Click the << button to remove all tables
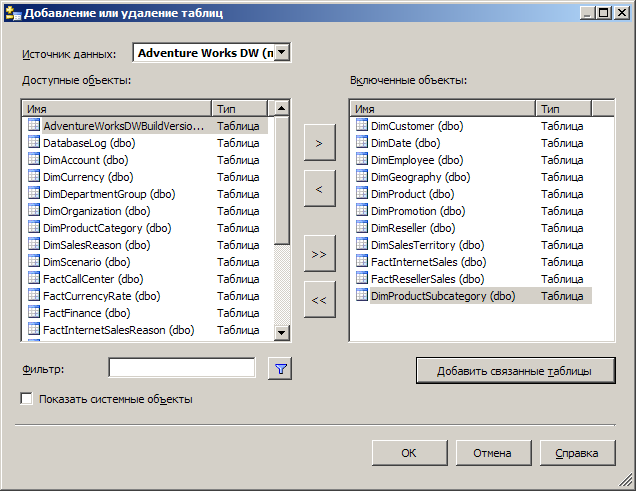636x491 pixels. pos(320,300)
